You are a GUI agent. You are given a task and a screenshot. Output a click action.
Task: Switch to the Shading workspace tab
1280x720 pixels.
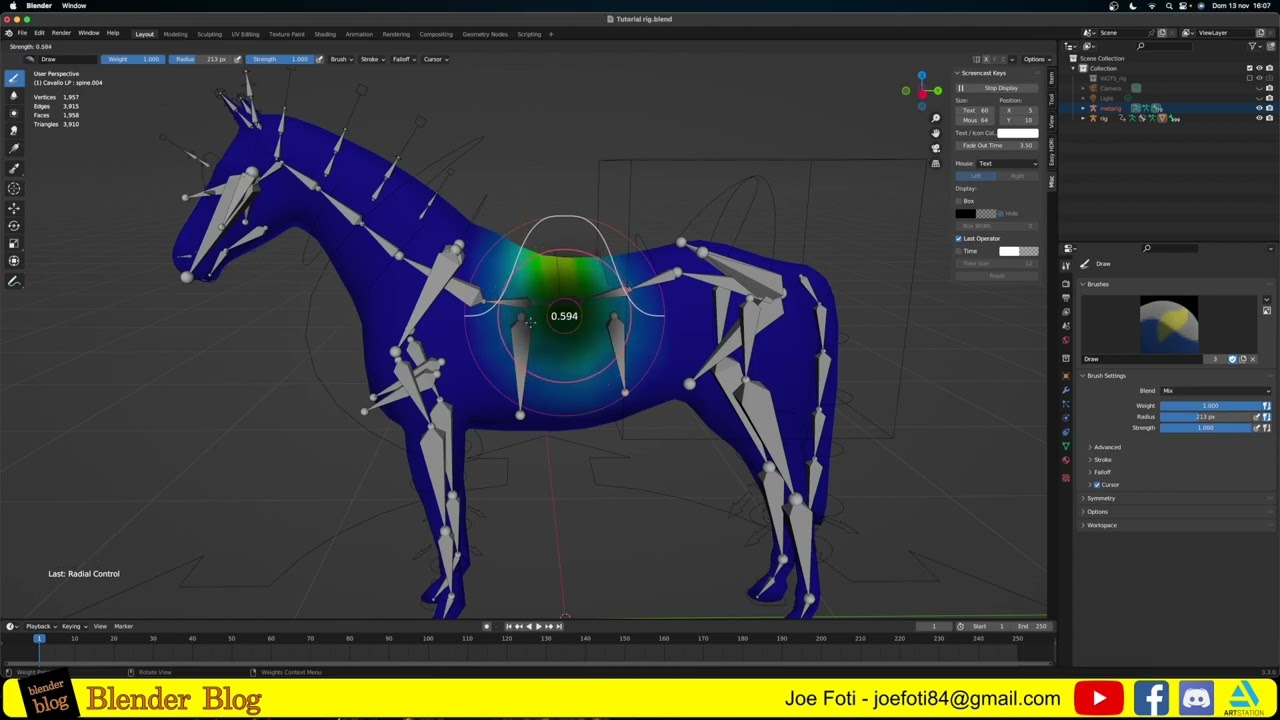(x=325, y=34)
